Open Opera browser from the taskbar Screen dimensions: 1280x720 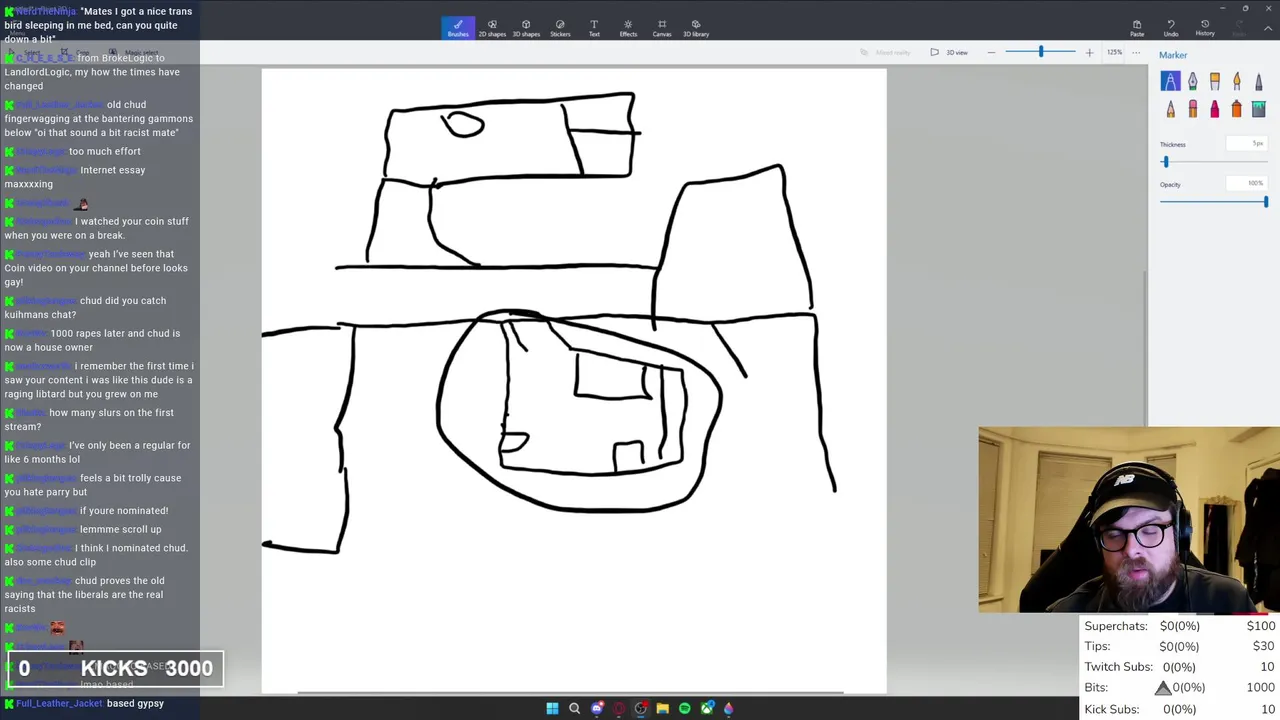click(619, 709)
